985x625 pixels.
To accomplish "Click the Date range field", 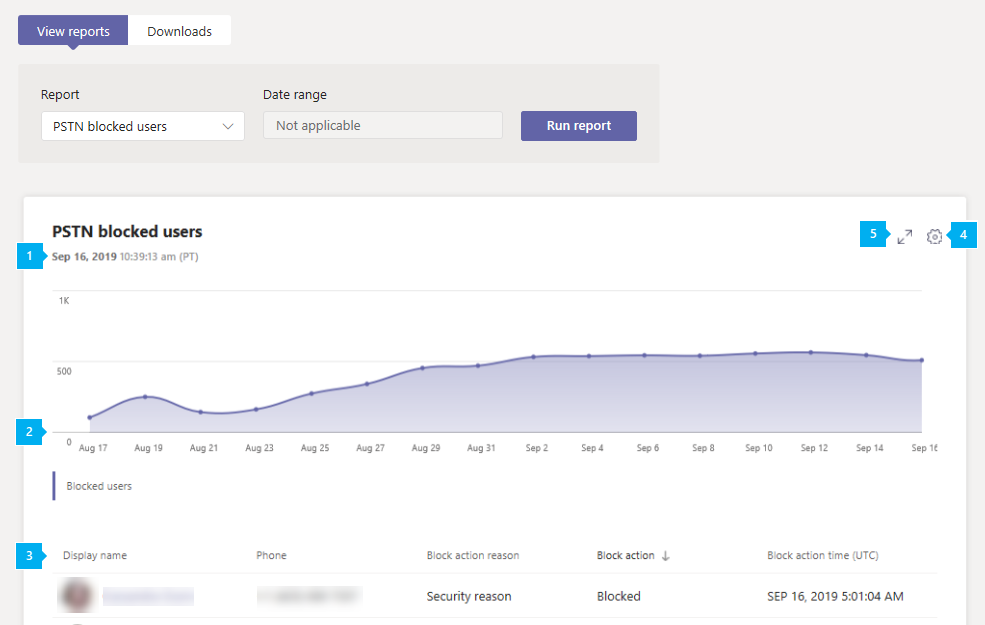I will (x=383, y=125).
